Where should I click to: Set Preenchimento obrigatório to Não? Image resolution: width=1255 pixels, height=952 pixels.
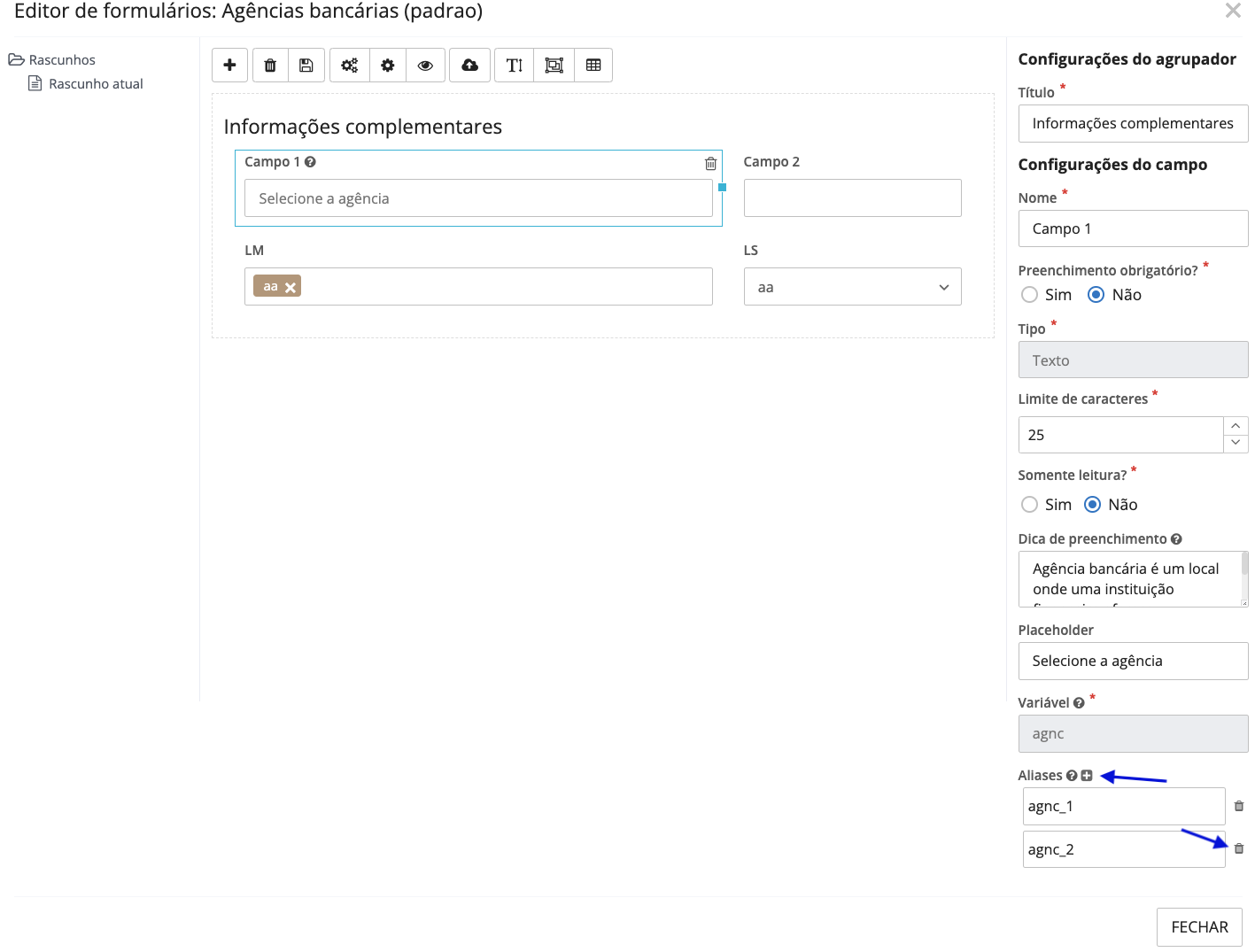(x=1096, y=294)
